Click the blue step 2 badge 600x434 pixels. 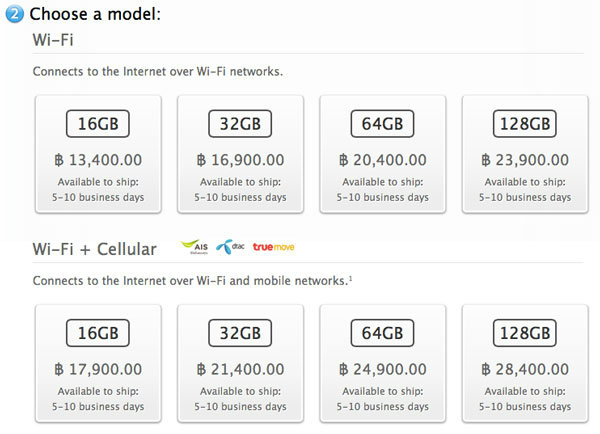coord(15,14)
